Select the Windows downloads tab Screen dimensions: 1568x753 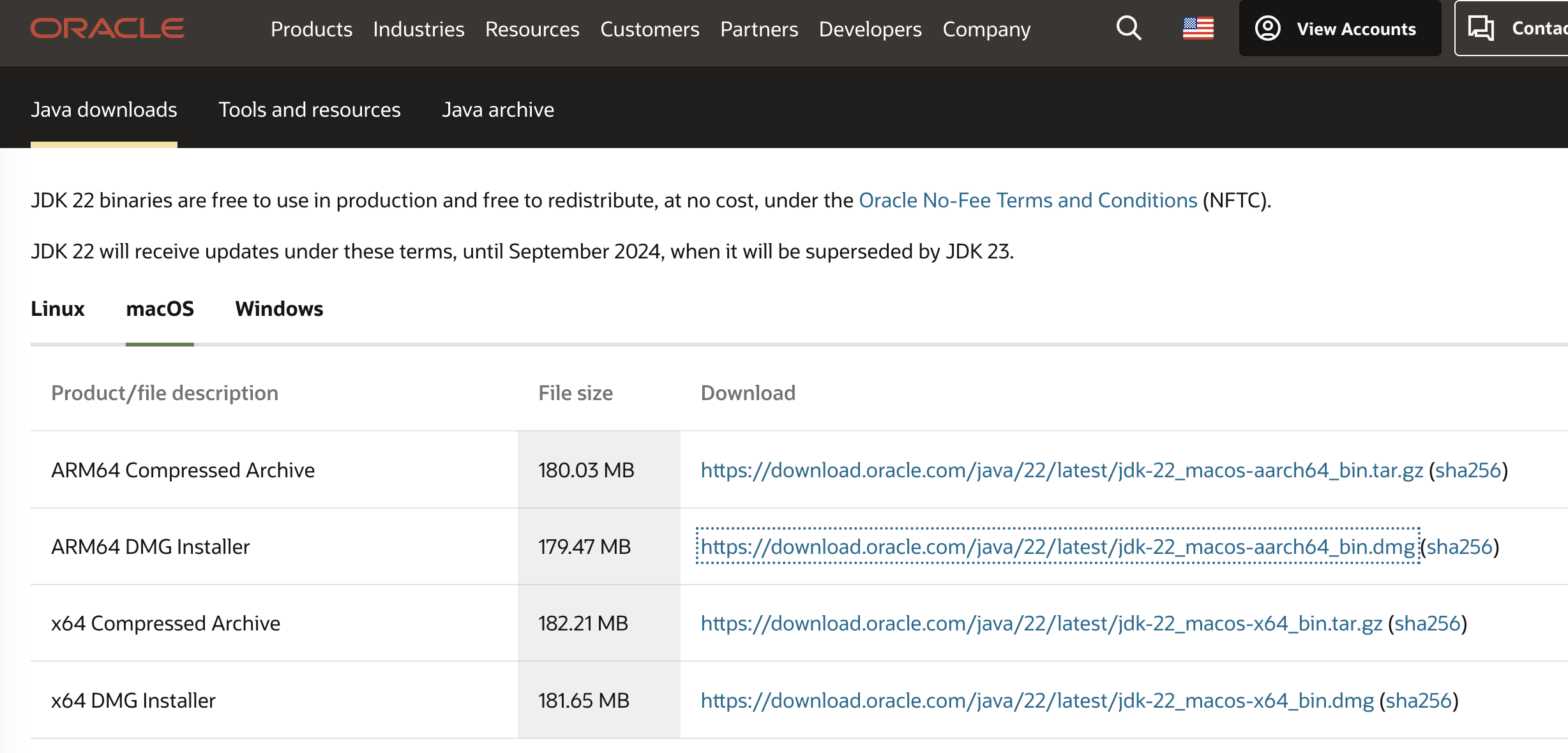(x=279, y=309)
